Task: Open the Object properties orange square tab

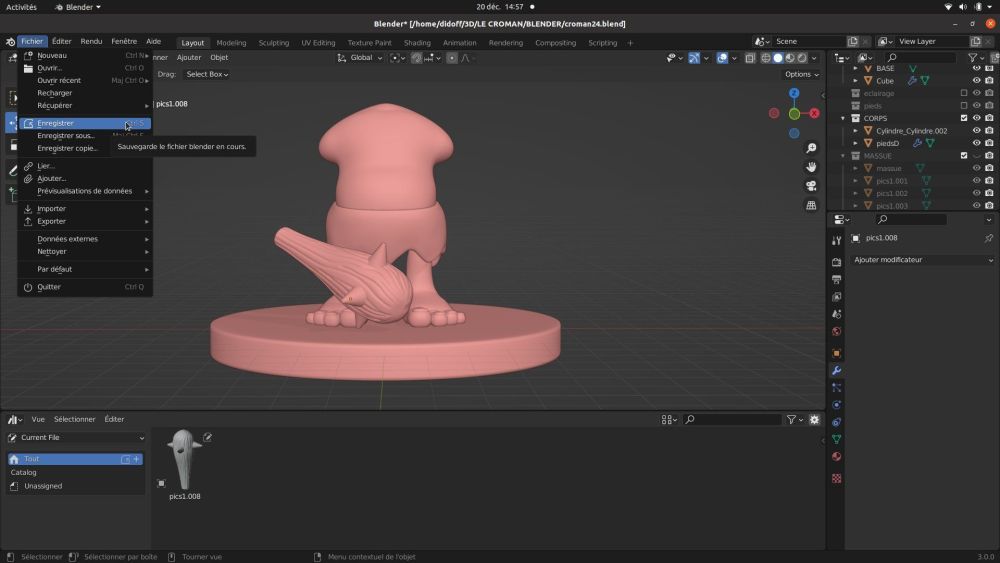Action: (836, 353)
